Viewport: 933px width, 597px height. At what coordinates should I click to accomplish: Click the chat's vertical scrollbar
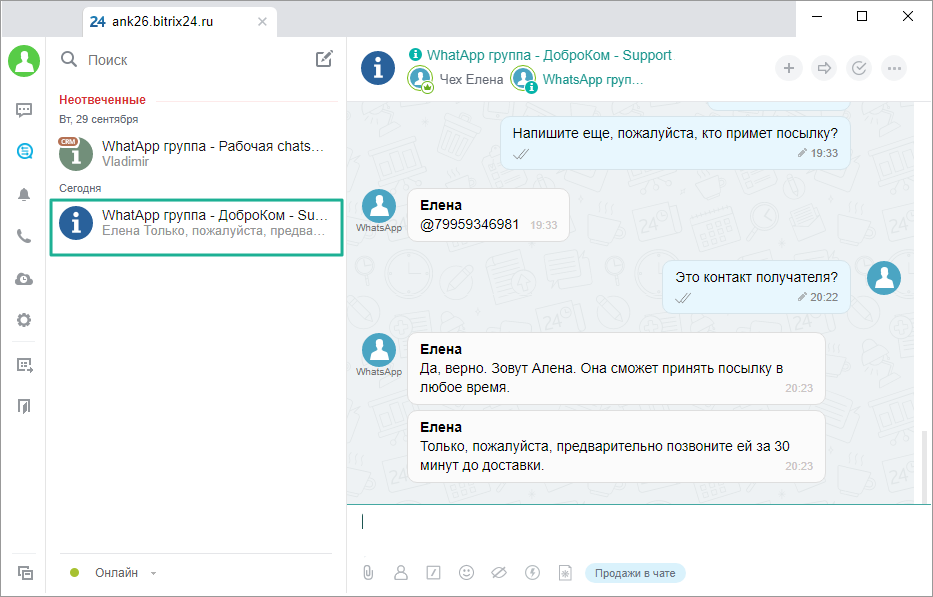click(x=923, y=460)
